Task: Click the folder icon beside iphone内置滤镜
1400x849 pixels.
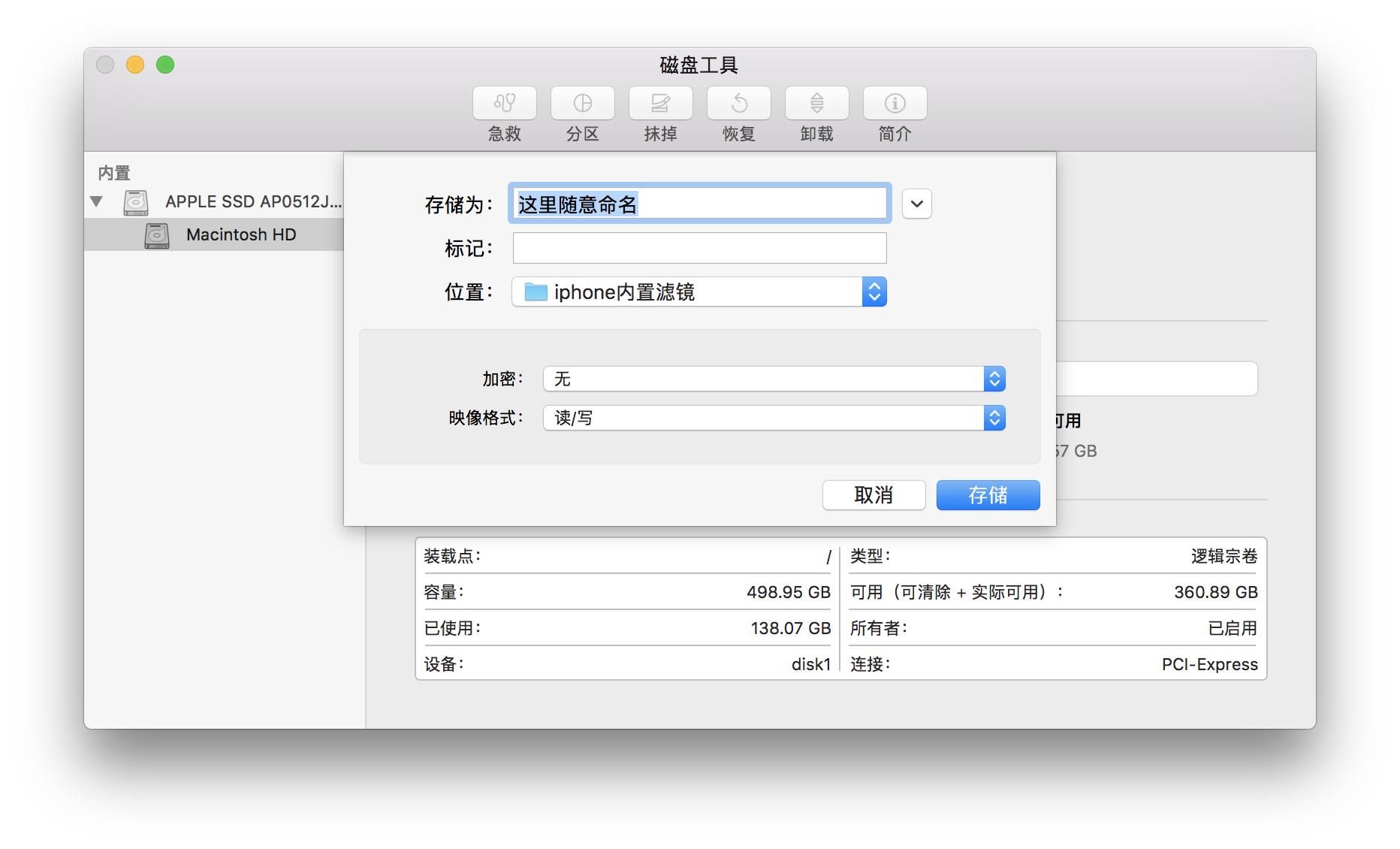Action: [x=535, y=292]
